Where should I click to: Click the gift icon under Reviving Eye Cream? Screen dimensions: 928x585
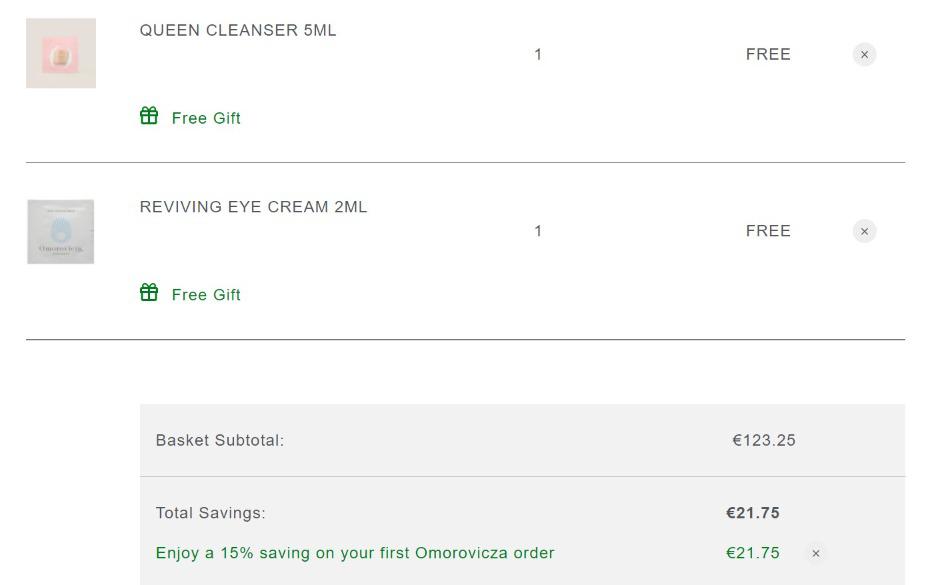149,292
